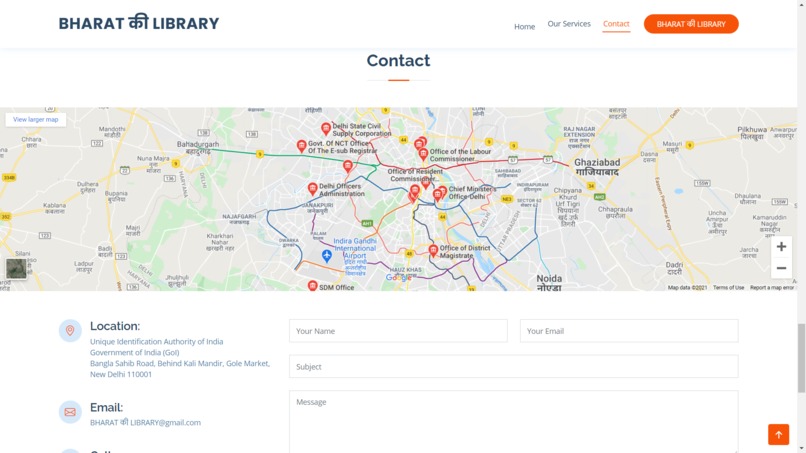The image size is (806, 453).
Task: Click the Location heading
Action: (115, 326)
